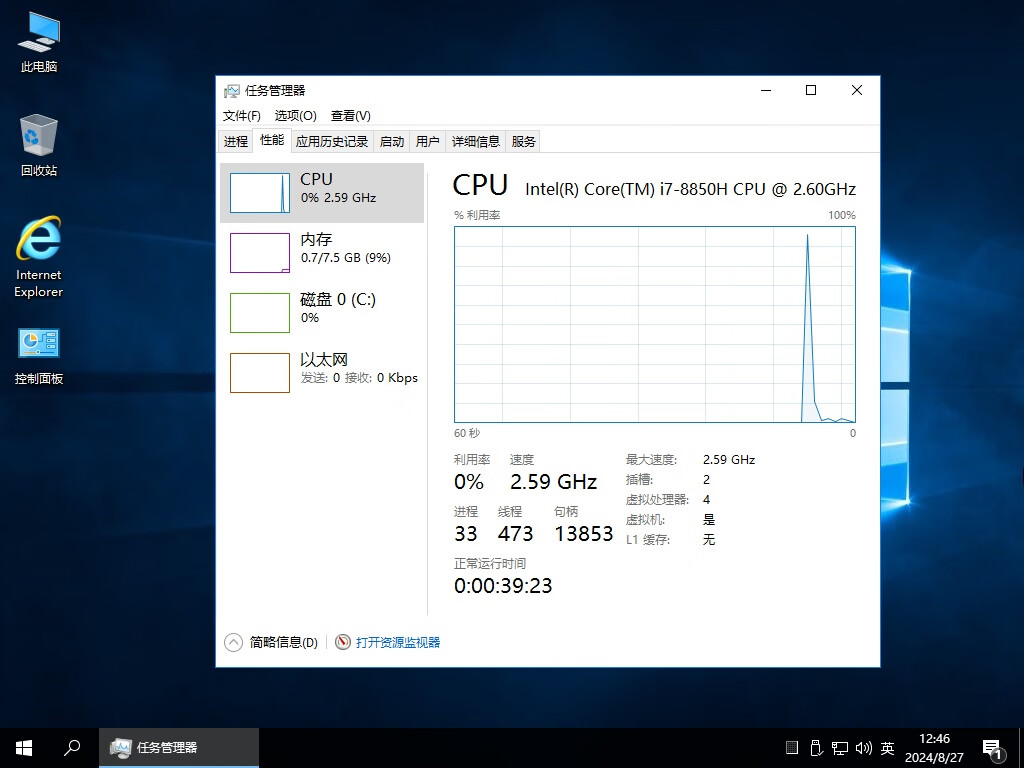Screen dimensions: 1024x768
Task: Open the notification center icon
Action: (992, 748)
